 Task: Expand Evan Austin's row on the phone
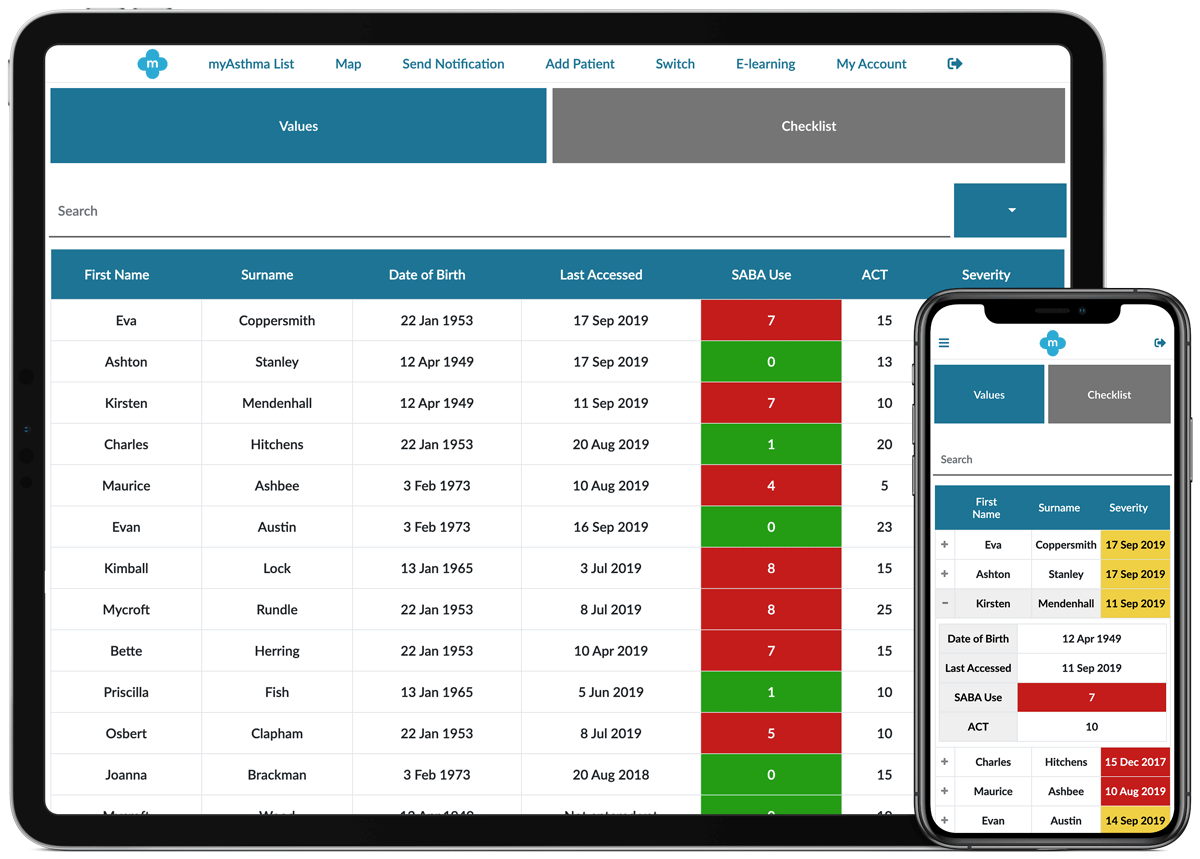pyautogui.click(x=945, y=820)
